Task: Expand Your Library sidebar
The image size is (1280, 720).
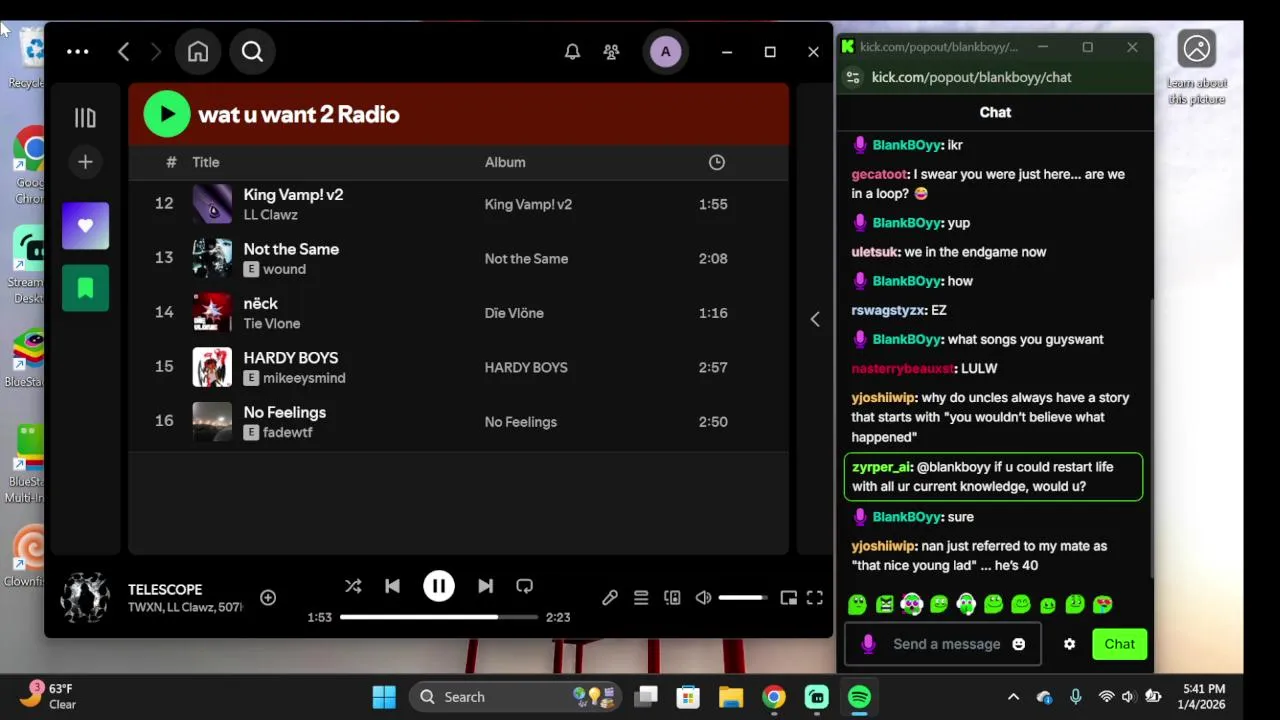Action: [85, 118]
